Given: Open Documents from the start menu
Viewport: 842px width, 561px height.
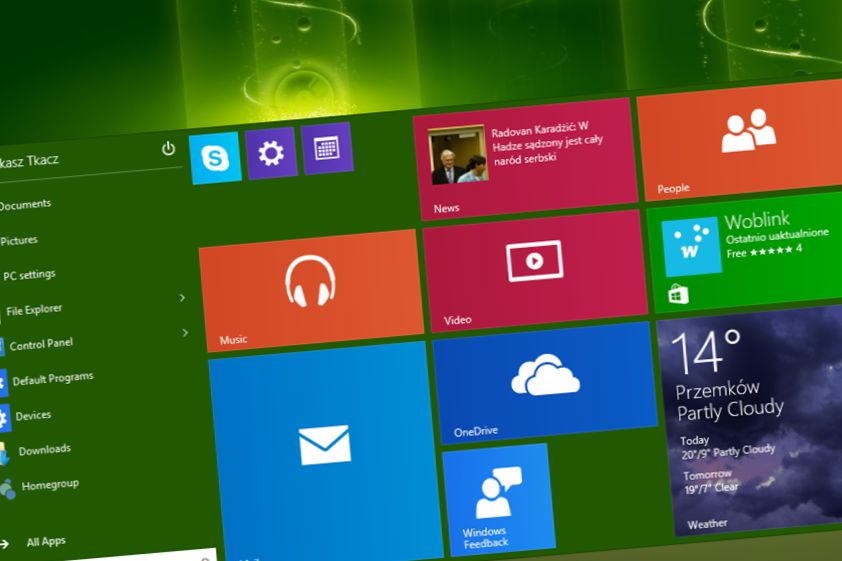Looking at the screenshot, I should [x=25, y=205].
